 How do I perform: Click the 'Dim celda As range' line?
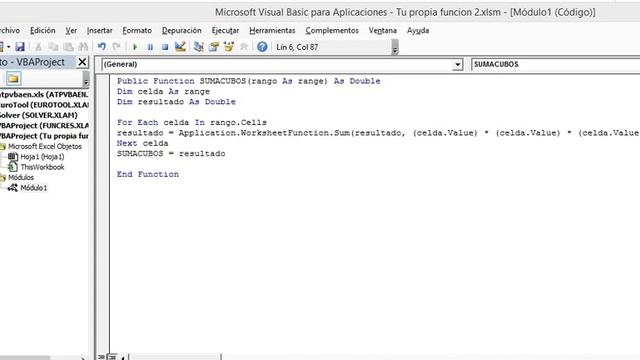pos(163,91)
